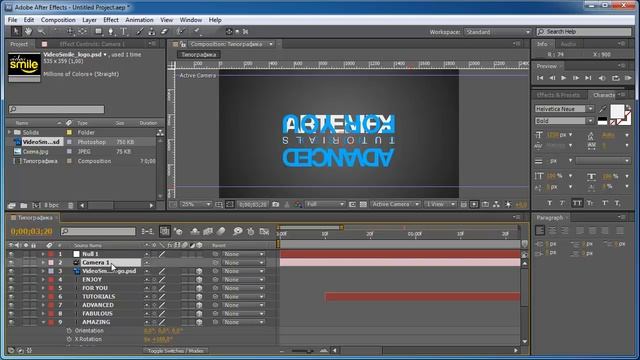Jump to first frame in Preview panel
Viewport: 640px width, 360px height.
540,78
